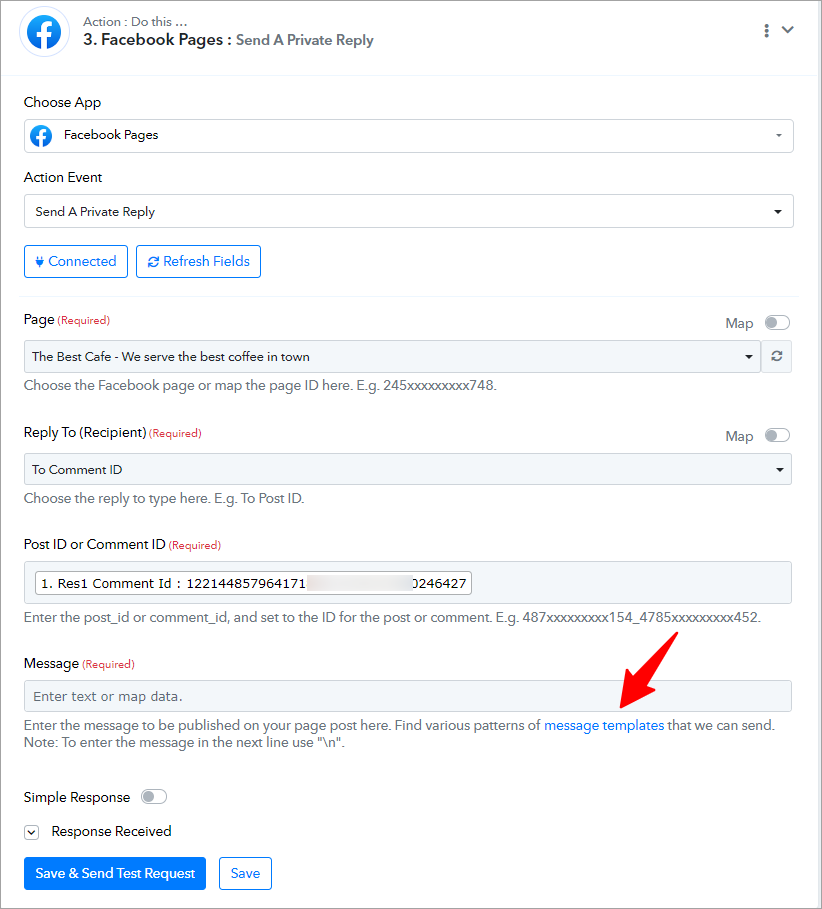
Task: Open the Page selection dropdown
Action: click(392, 357)
